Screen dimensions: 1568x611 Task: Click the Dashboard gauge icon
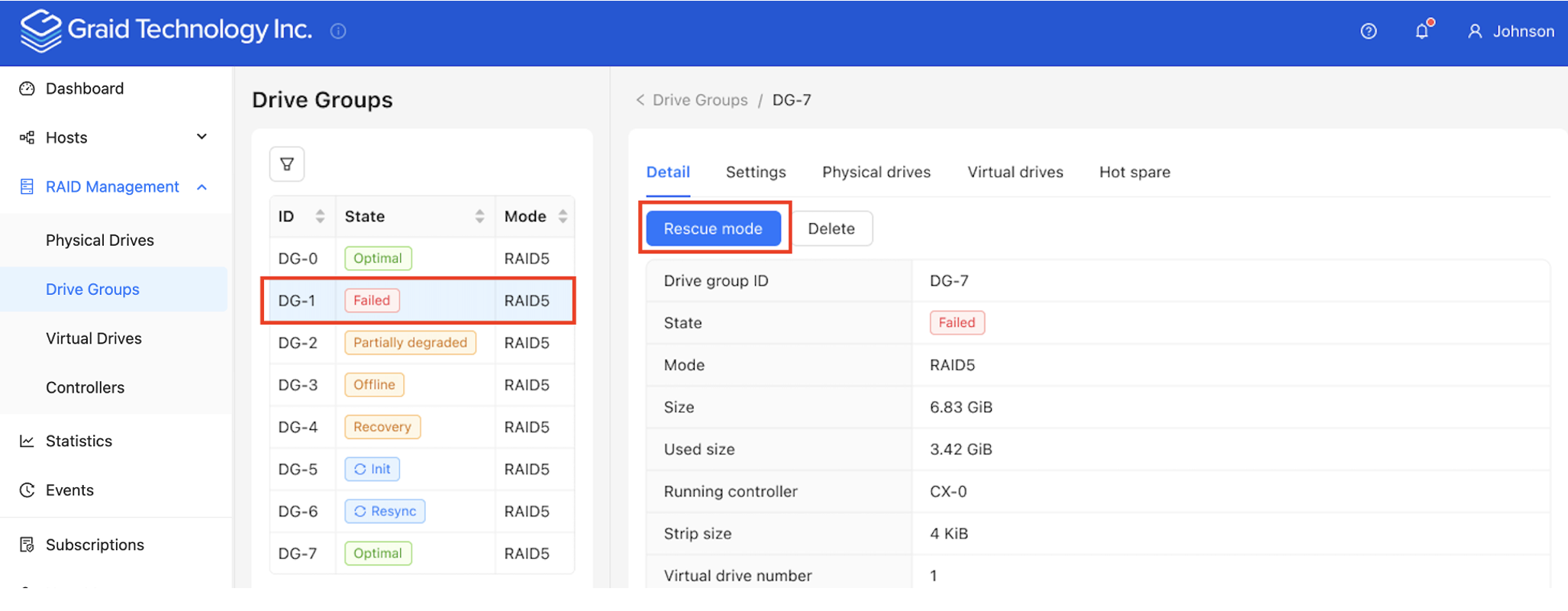(27, 89)
